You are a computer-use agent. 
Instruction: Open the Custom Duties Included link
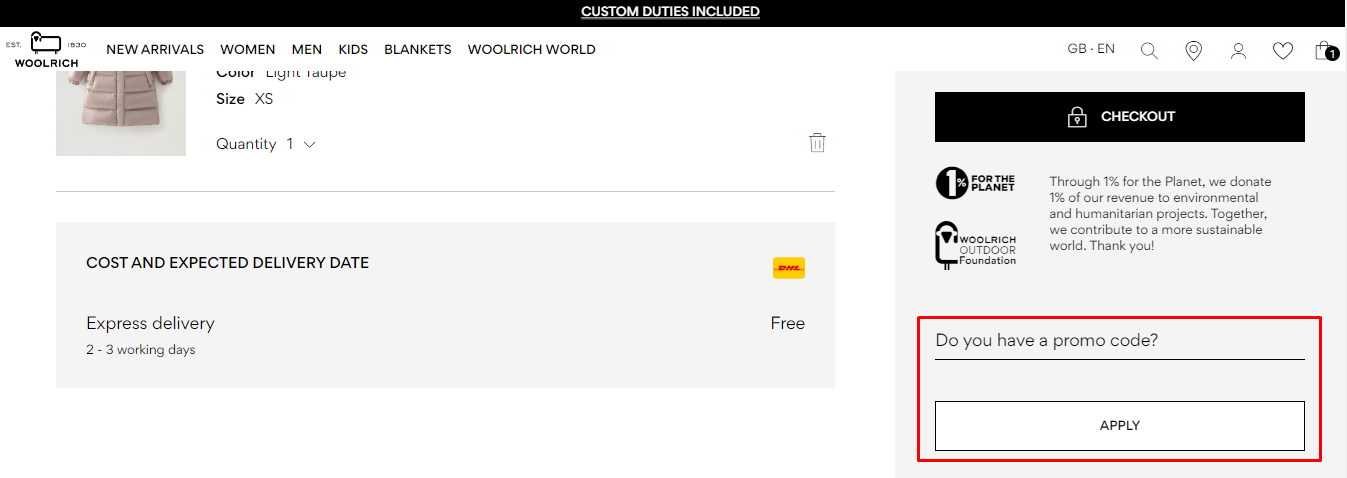pos(670,12)
